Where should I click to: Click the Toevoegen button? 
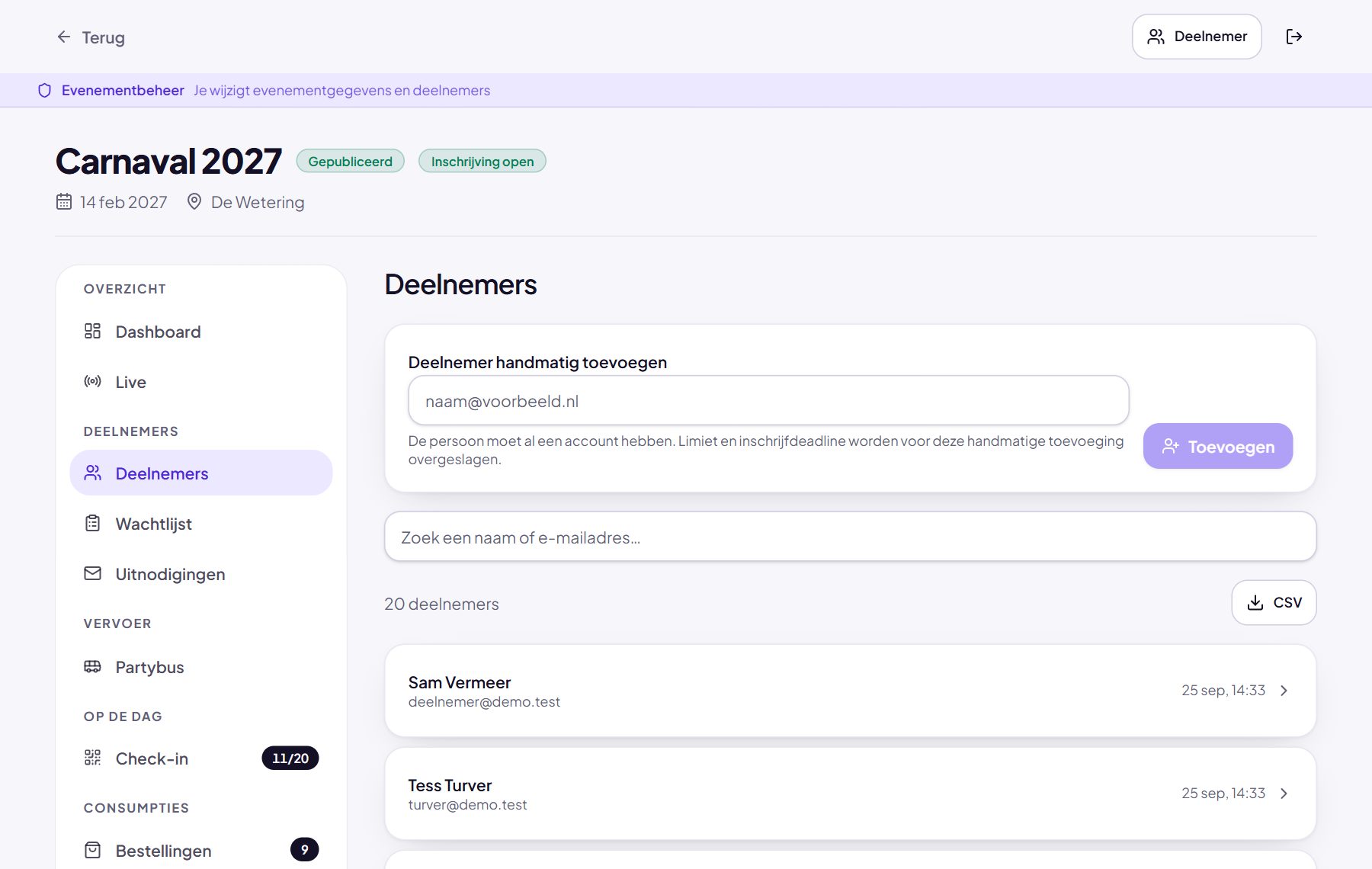[x=1218, y=446]
